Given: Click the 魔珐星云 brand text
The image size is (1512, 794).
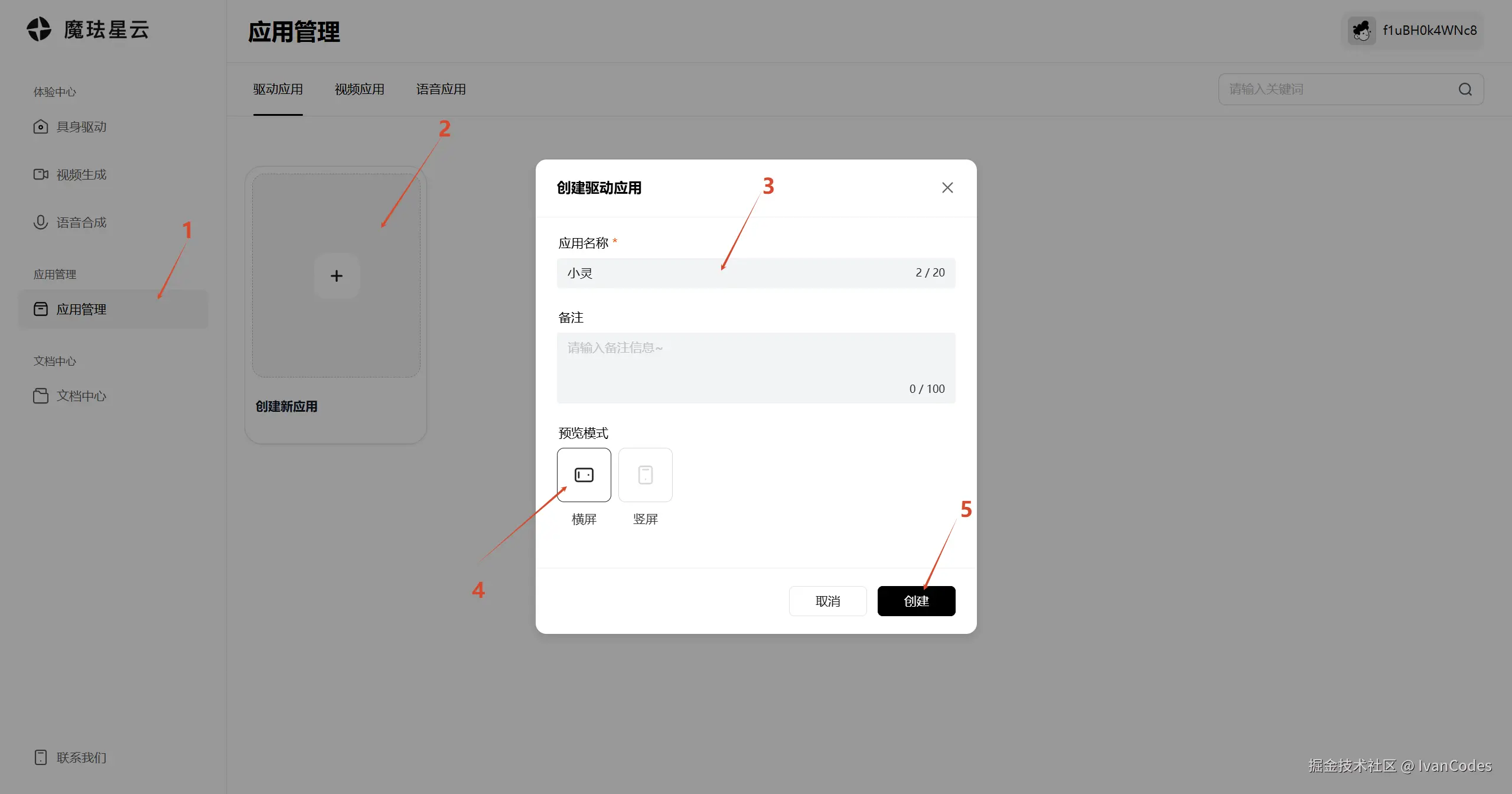Looking at the screenshot, I should coord(106,30).
